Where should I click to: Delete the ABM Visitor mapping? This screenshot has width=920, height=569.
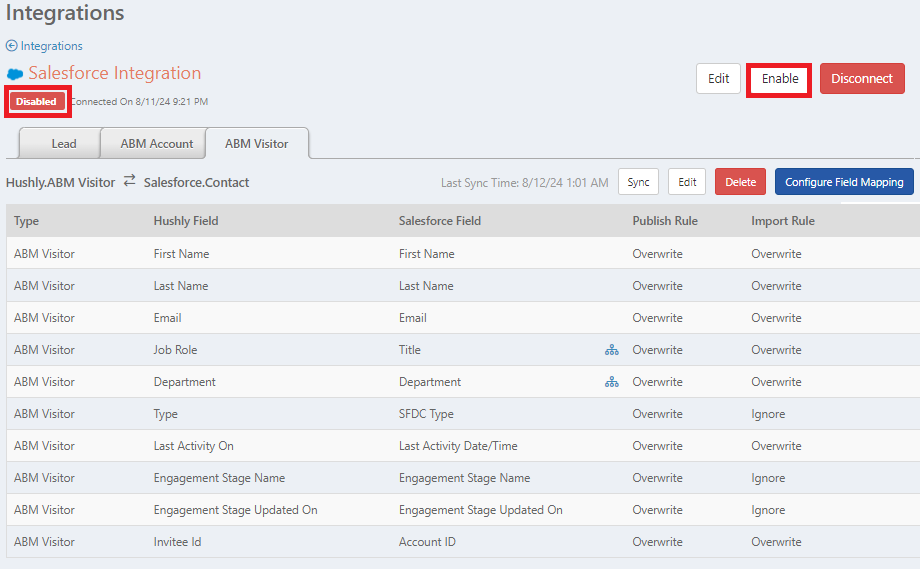coord(740,182)
